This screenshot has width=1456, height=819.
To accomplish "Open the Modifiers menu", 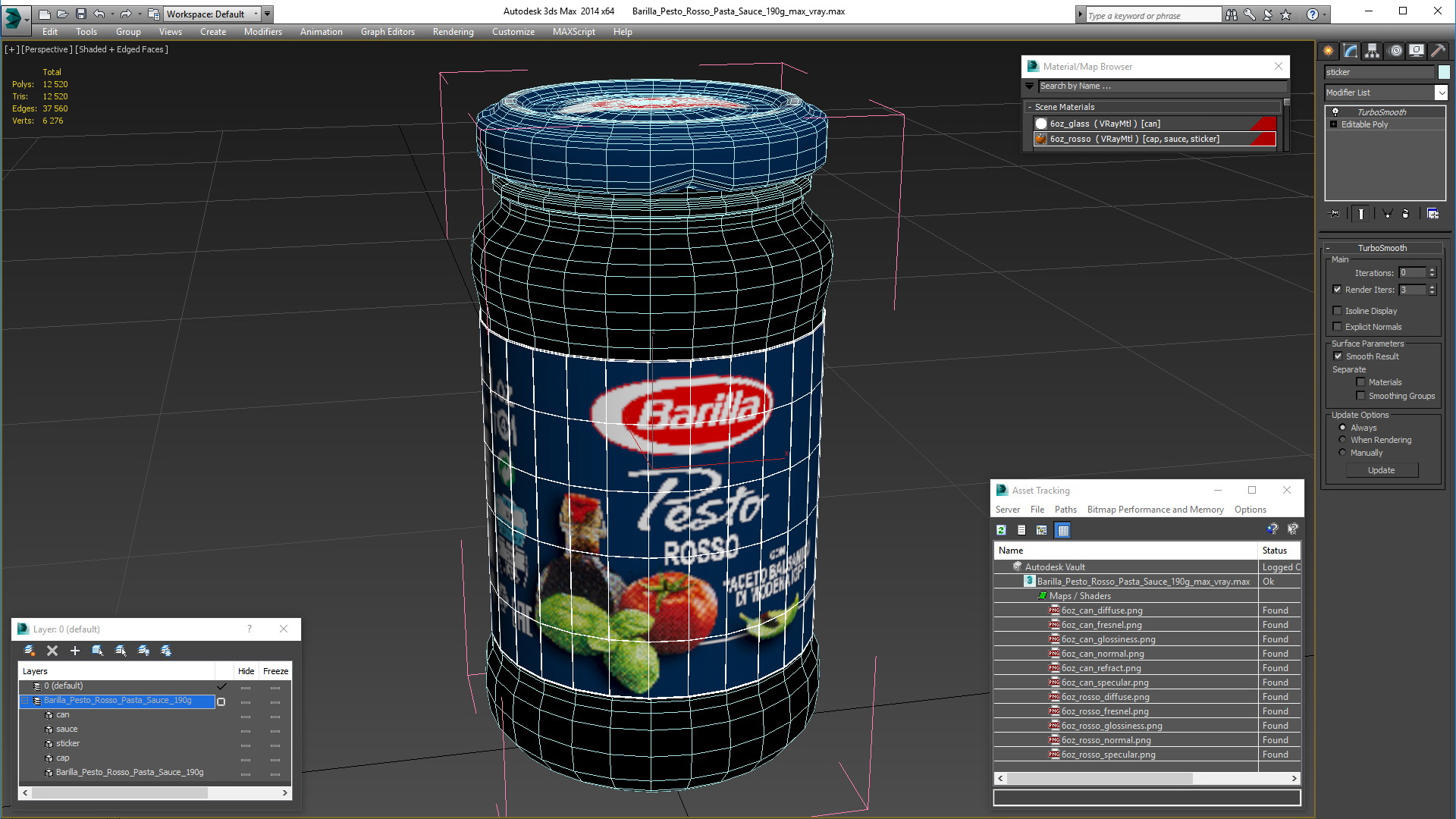I will click(262, 32).
